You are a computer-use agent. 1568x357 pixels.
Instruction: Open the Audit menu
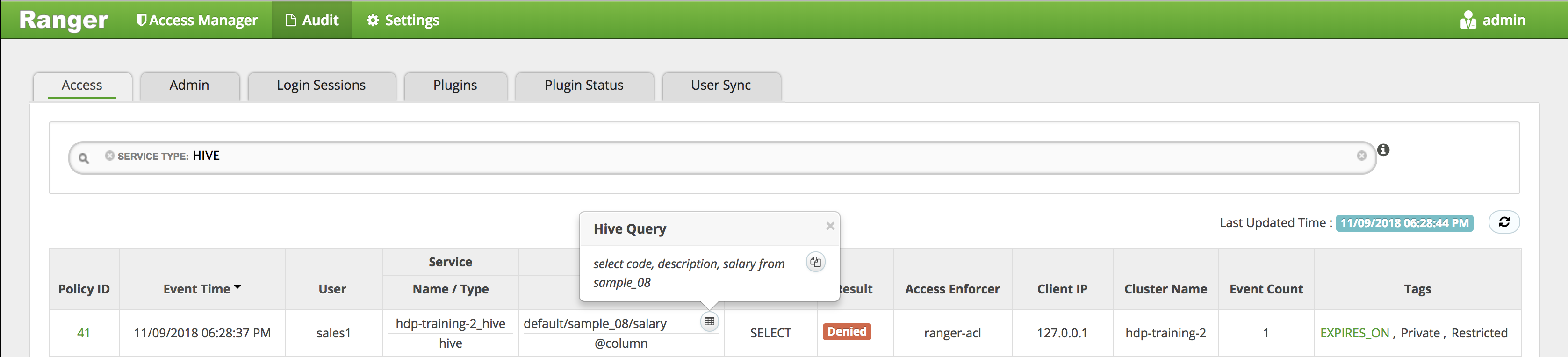(312, 20)
